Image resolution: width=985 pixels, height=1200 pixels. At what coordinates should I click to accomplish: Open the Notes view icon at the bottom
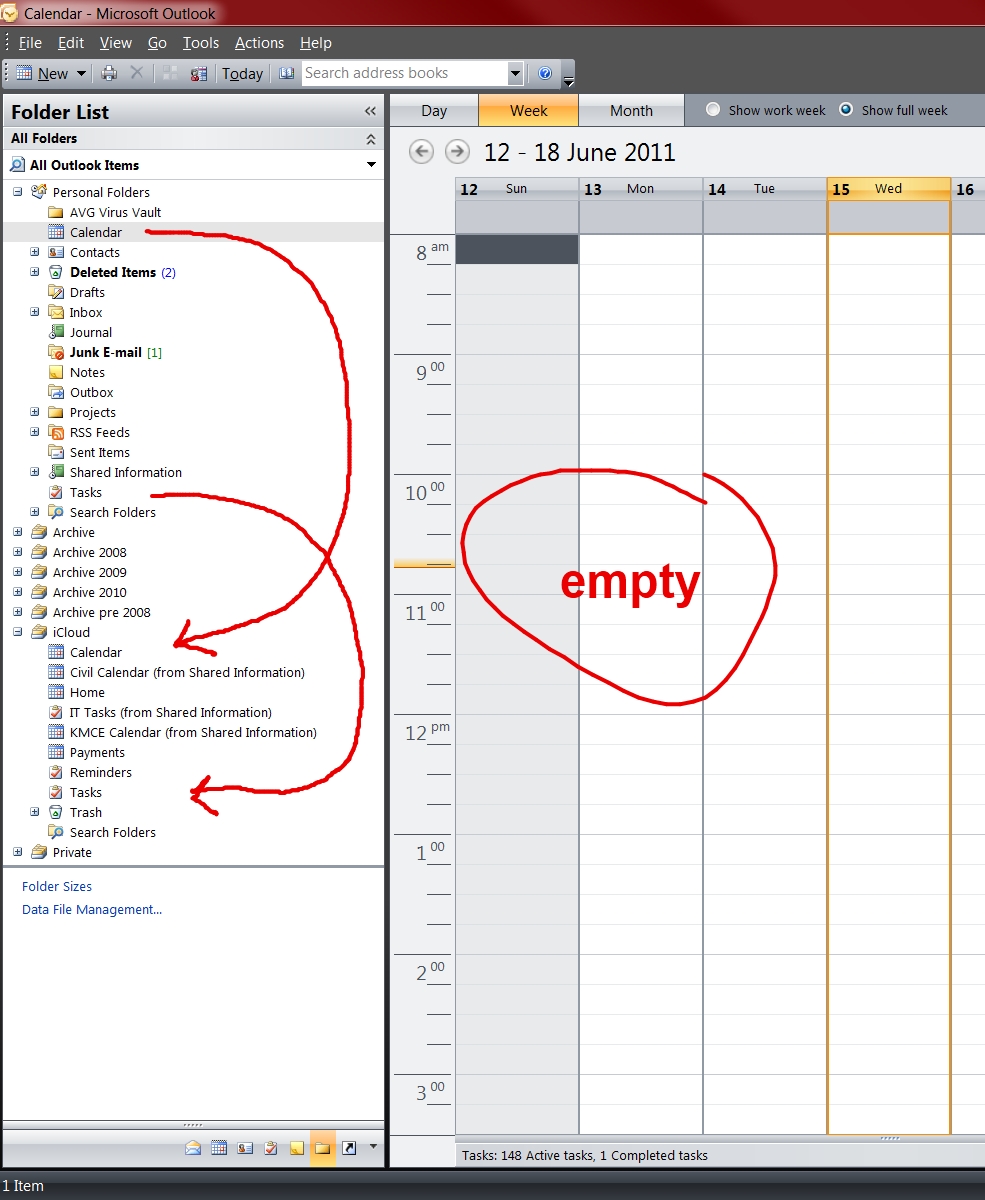(296, 1147)
